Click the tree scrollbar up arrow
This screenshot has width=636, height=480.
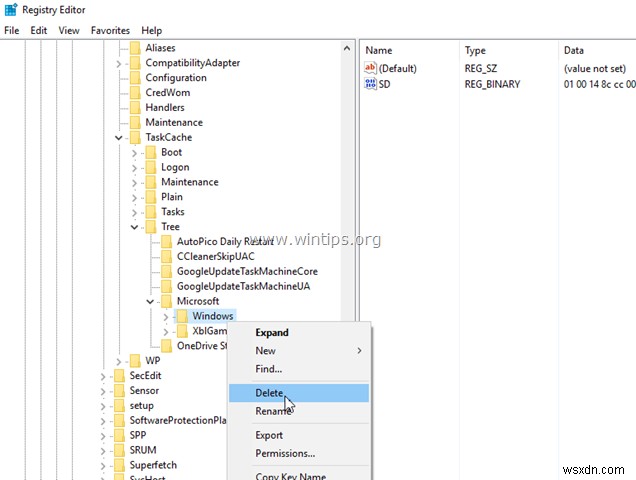[347, 48]
